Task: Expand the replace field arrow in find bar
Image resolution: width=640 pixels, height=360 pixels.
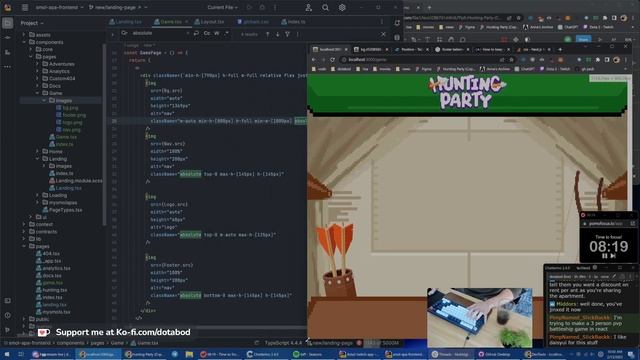Action: tap(113, 34)
